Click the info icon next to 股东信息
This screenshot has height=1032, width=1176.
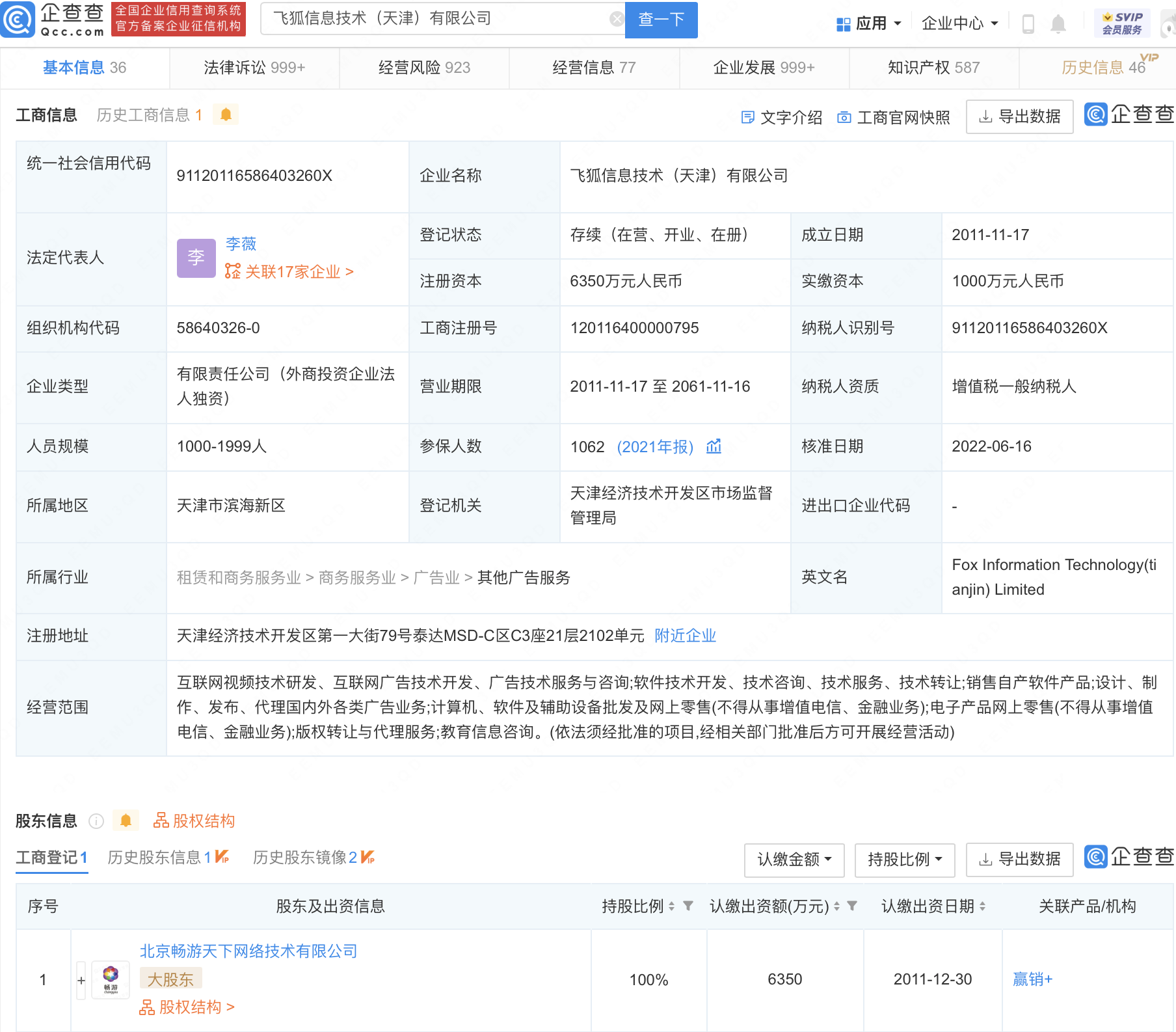tap(96, 821)
